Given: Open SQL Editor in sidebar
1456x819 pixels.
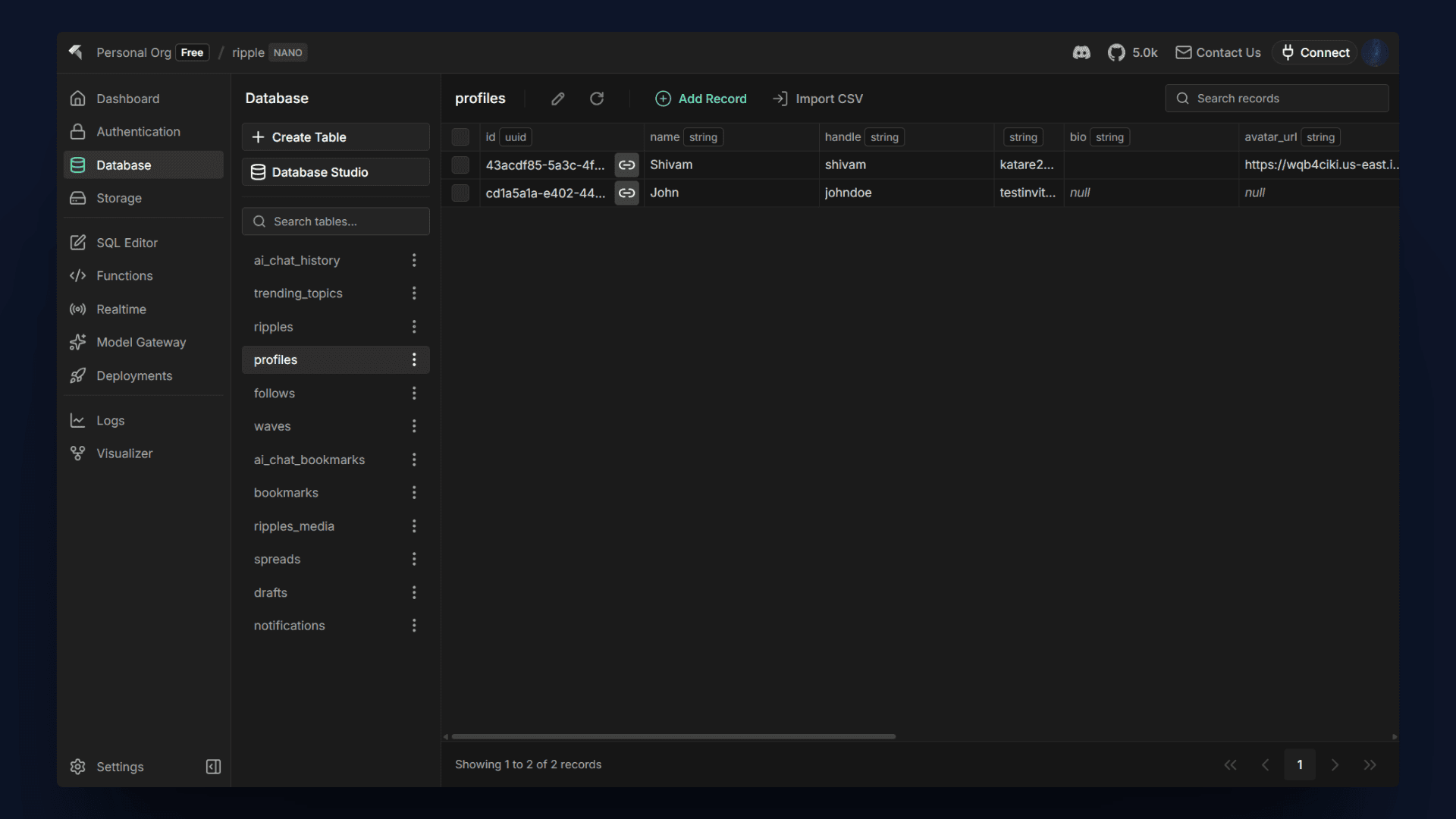Looking at the screenshot, I should point(127,243).
